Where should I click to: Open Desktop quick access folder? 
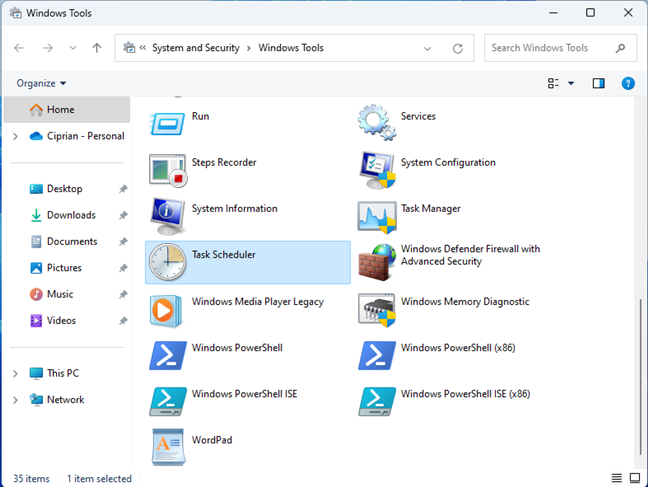point(56,189)
